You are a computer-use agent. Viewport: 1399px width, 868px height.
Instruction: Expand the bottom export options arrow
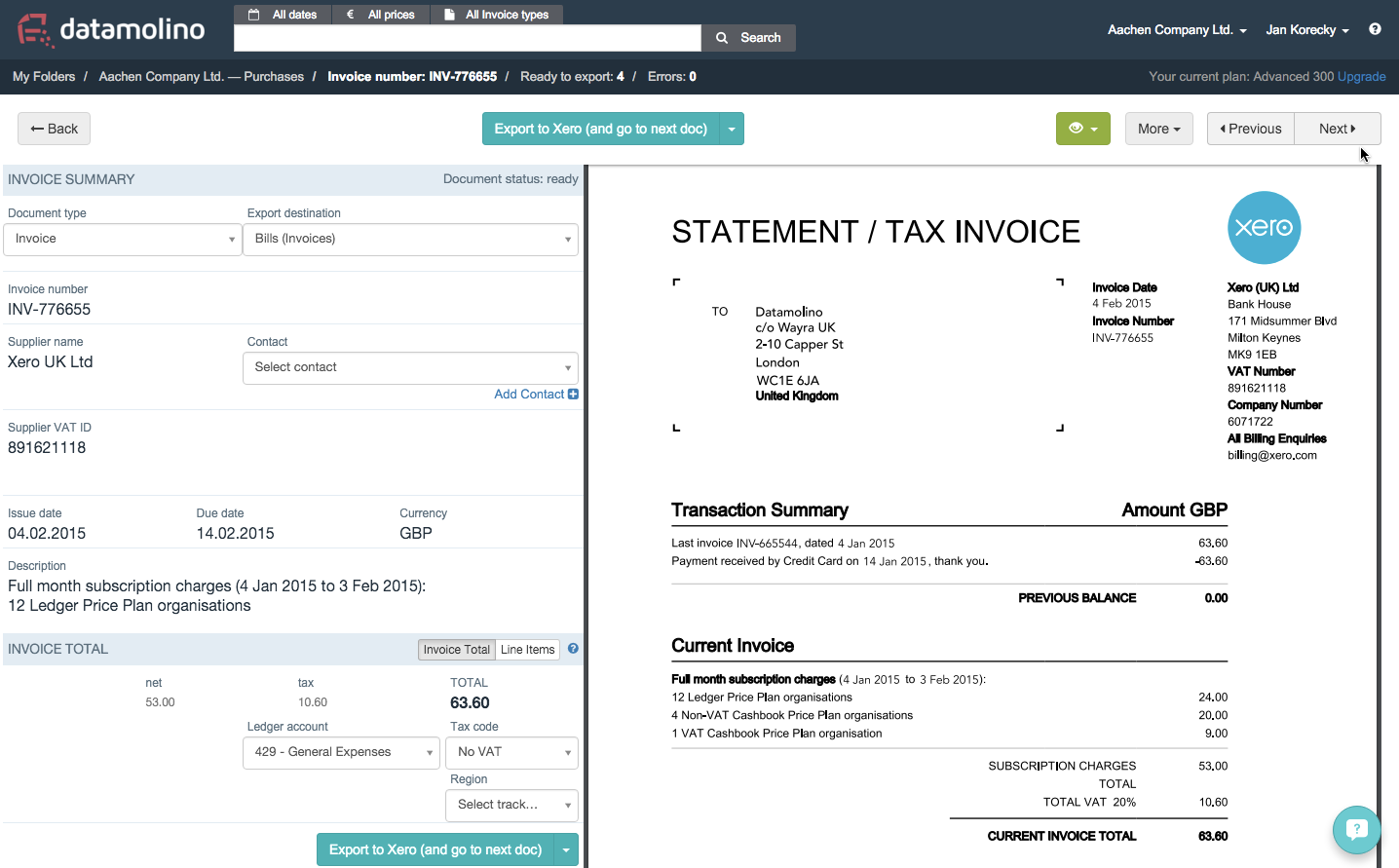click(x=566, y=849)
